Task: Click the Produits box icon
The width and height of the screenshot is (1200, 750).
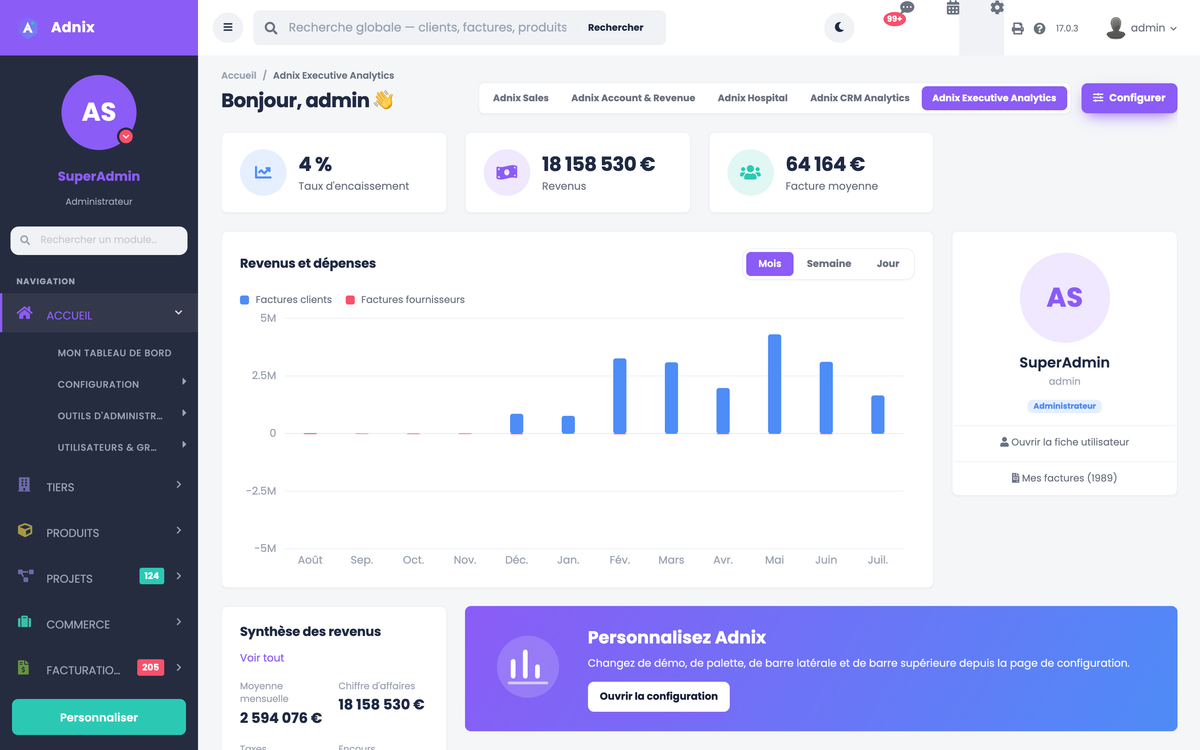Action: click(25, 530)
